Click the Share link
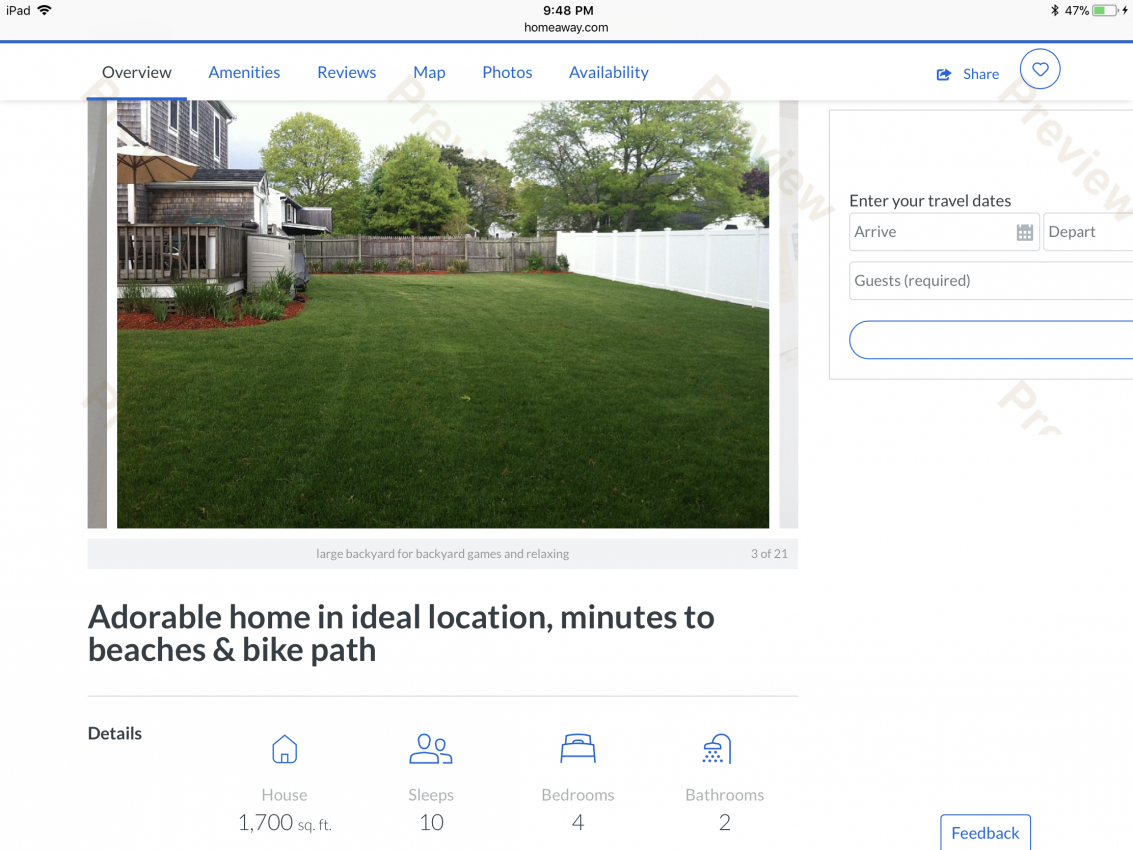The width and height of the screenshot is (1133, 850). point(981,74)
